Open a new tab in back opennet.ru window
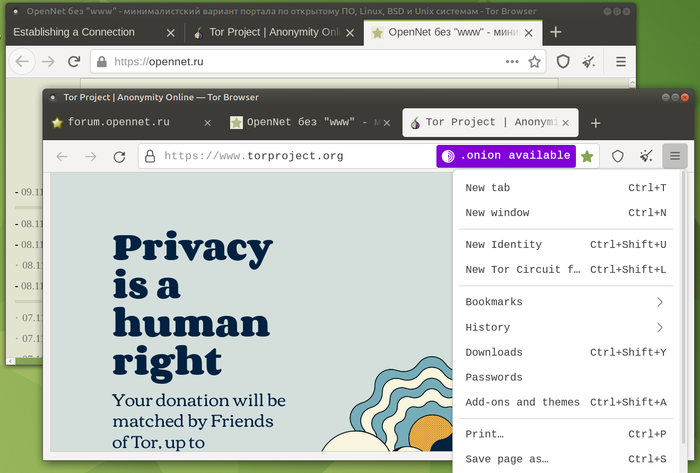This screenshot has height=473, width=700. 555,32
